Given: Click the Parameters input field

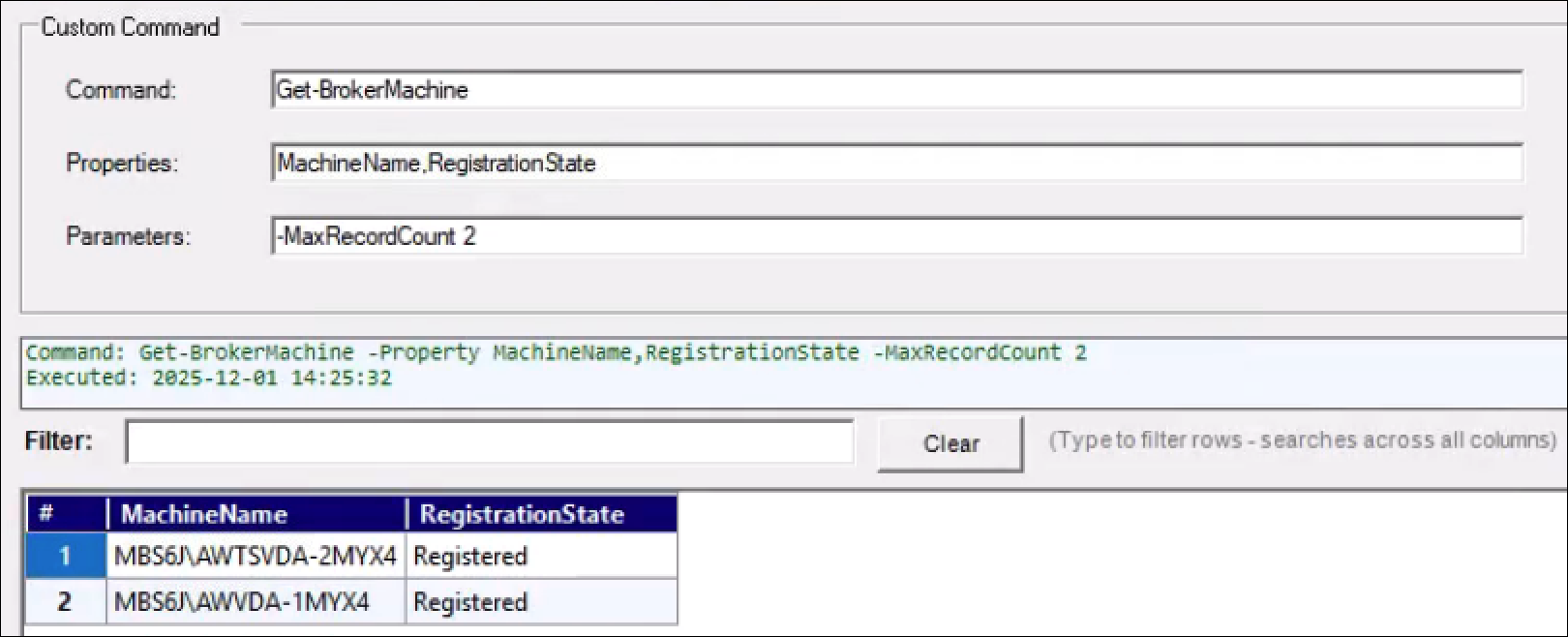Looking at the screenshot, I should [x=897, y=235].
